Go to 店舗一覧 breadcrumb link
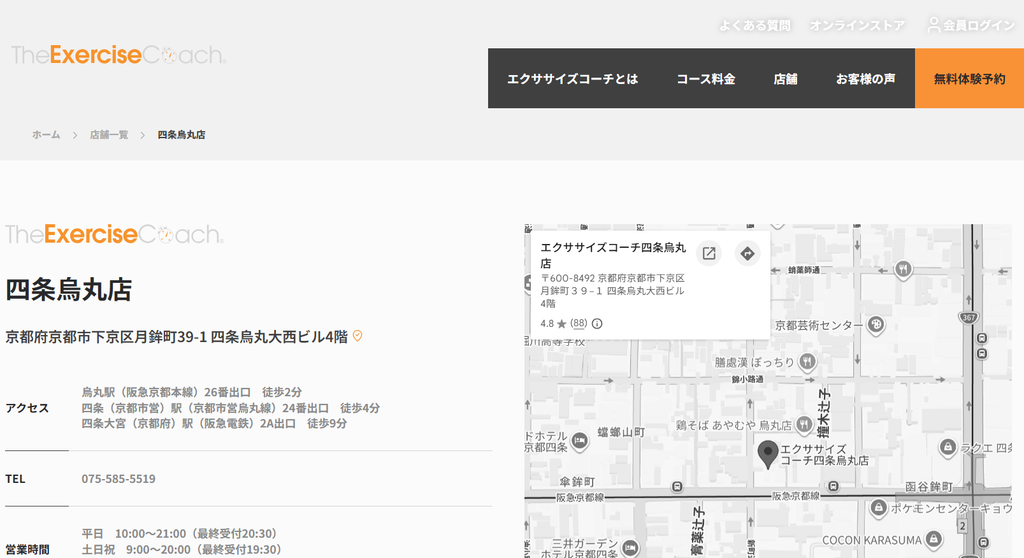This screenshot has width=1024, height=558. pos(109,135)
